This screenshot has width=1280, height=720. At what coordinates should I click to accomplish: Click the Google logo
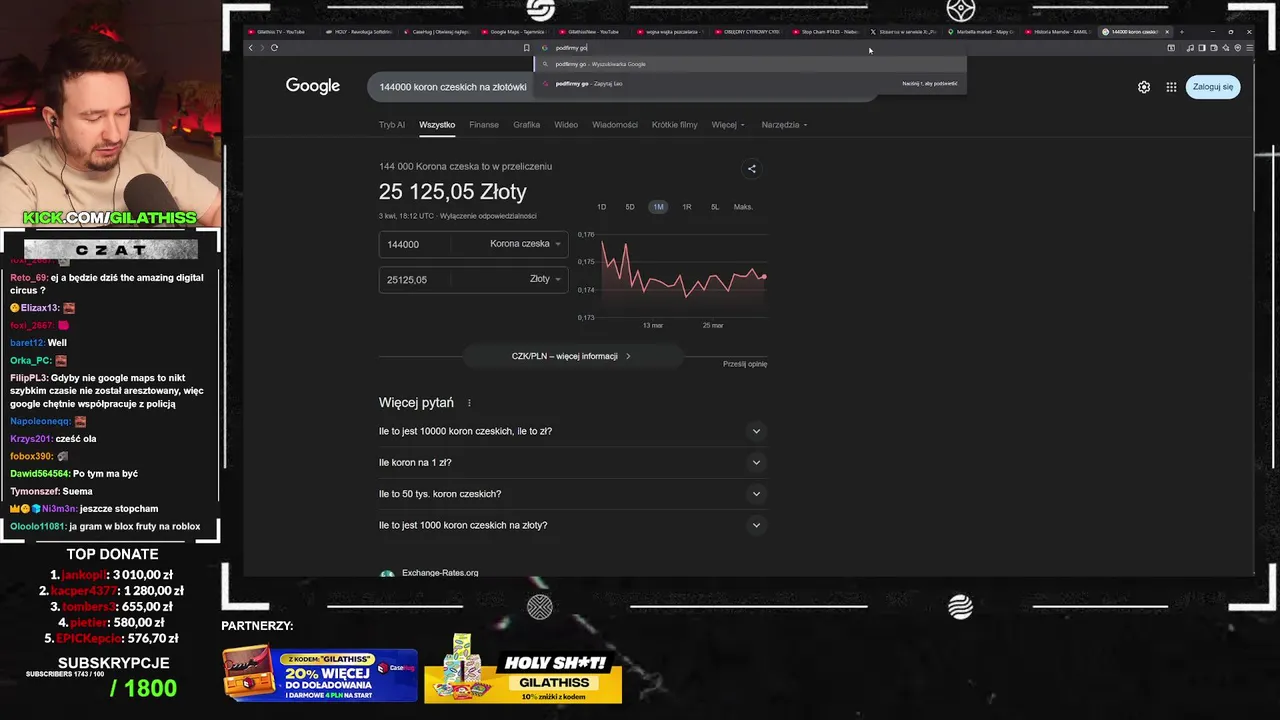tap(313, 86)
